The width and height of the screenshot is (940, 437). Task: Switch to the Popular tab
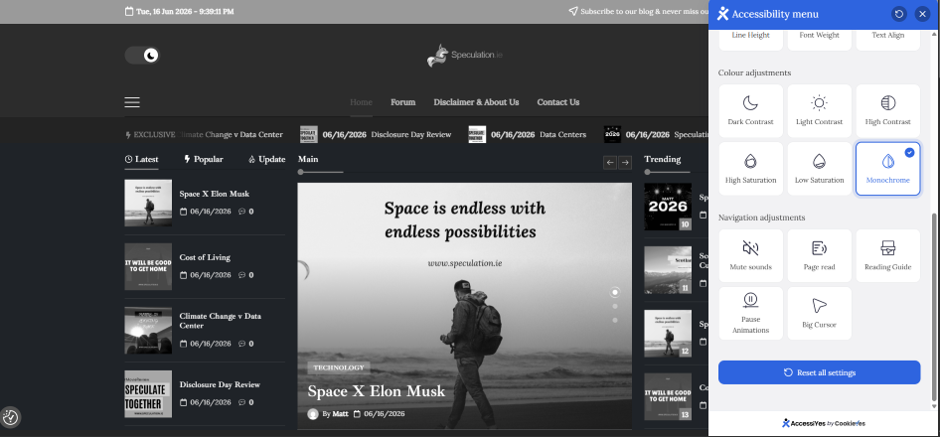coord(203,159)
